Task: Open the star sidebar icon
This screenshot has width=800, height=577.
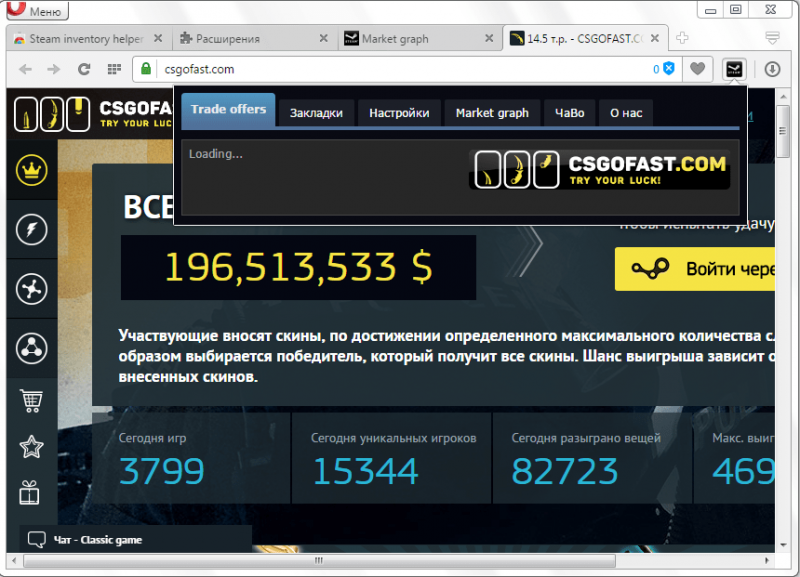Action: [31, 447]
